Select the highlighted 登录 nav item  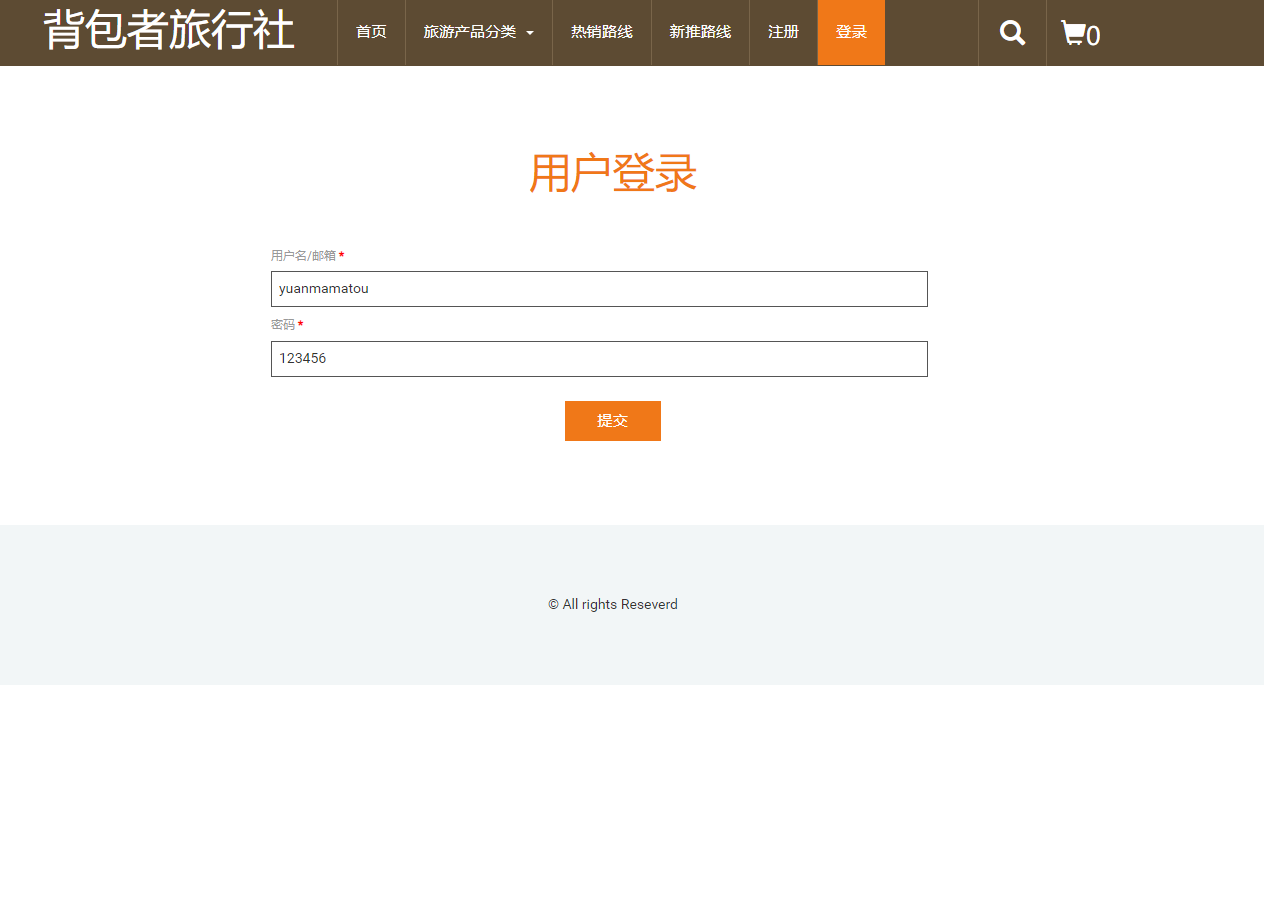tap(851, 31)
